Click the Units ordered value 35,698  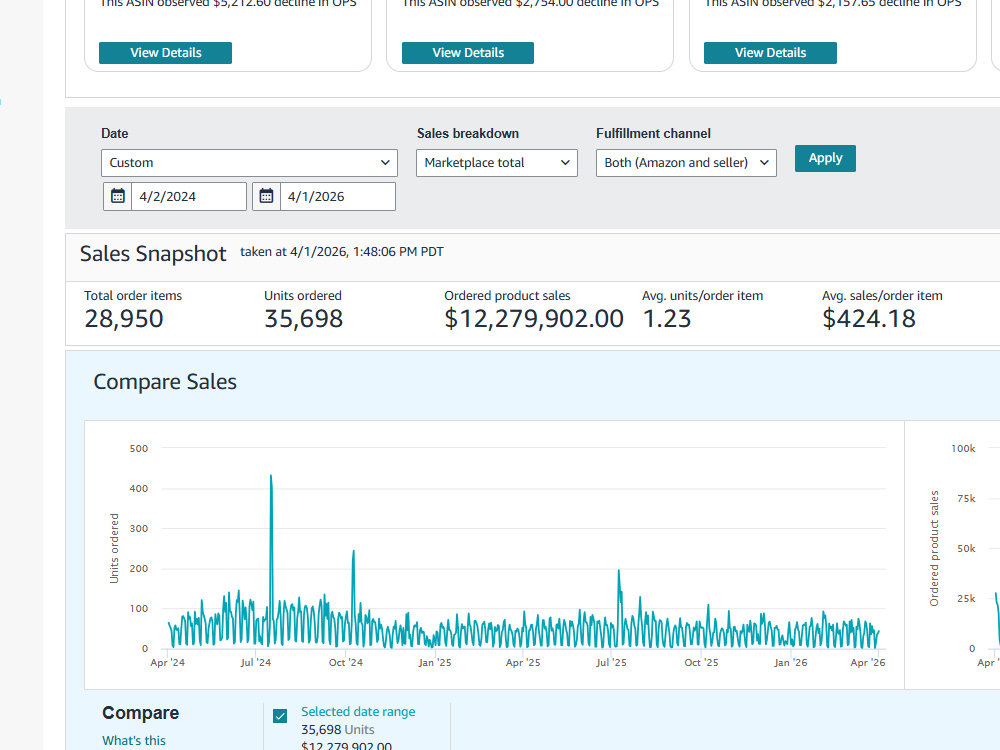[x=304, y=318]
